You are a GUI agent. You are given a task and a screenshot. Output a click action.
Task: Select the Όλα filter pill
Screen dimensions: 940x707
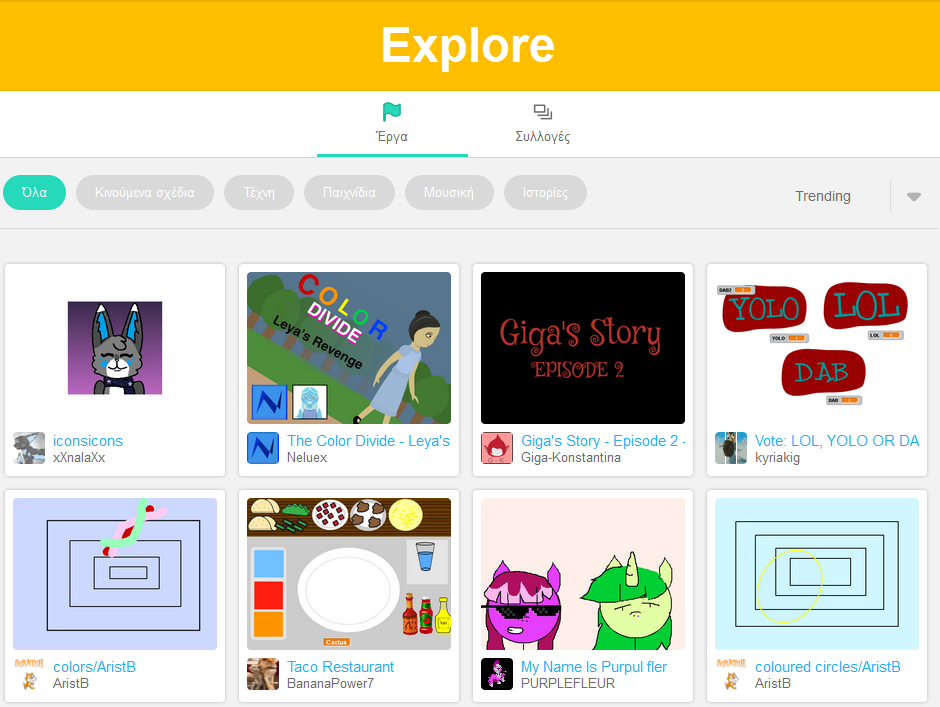coord(34,192)
